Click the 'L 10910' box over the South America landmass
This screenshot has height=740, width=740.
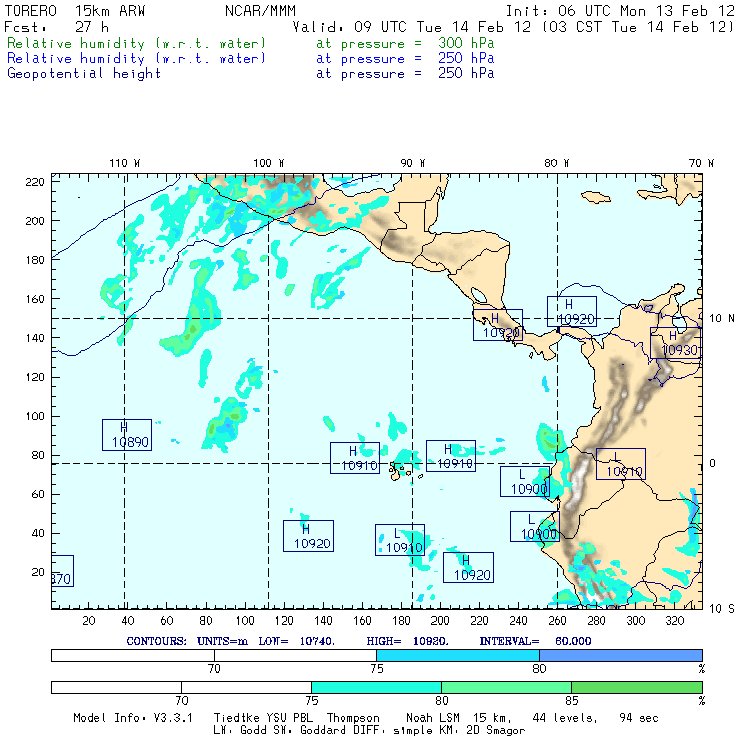pyautogui.click(x=621, y=464)
